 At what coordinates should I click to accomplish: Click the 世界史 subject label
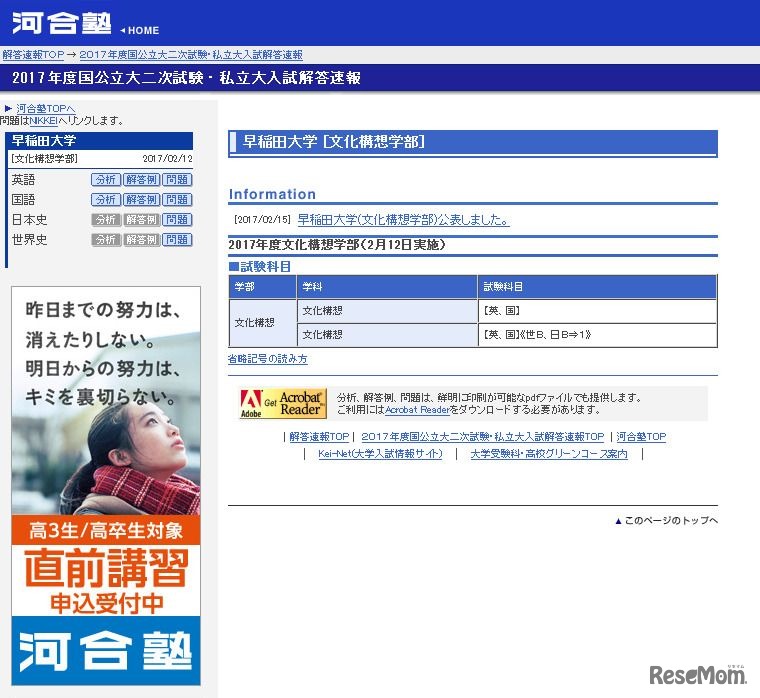point(29,239)
